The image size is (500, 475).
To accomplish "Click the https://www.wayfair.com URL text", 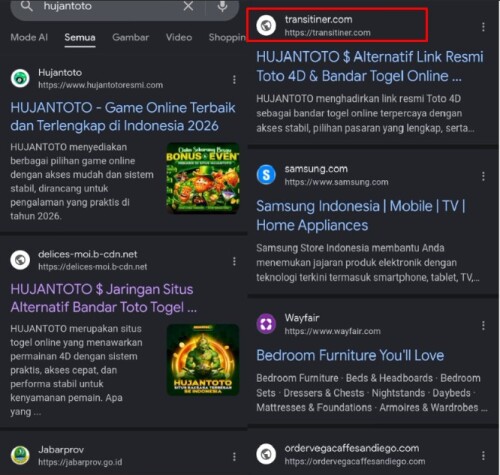I will pos(332,331).
